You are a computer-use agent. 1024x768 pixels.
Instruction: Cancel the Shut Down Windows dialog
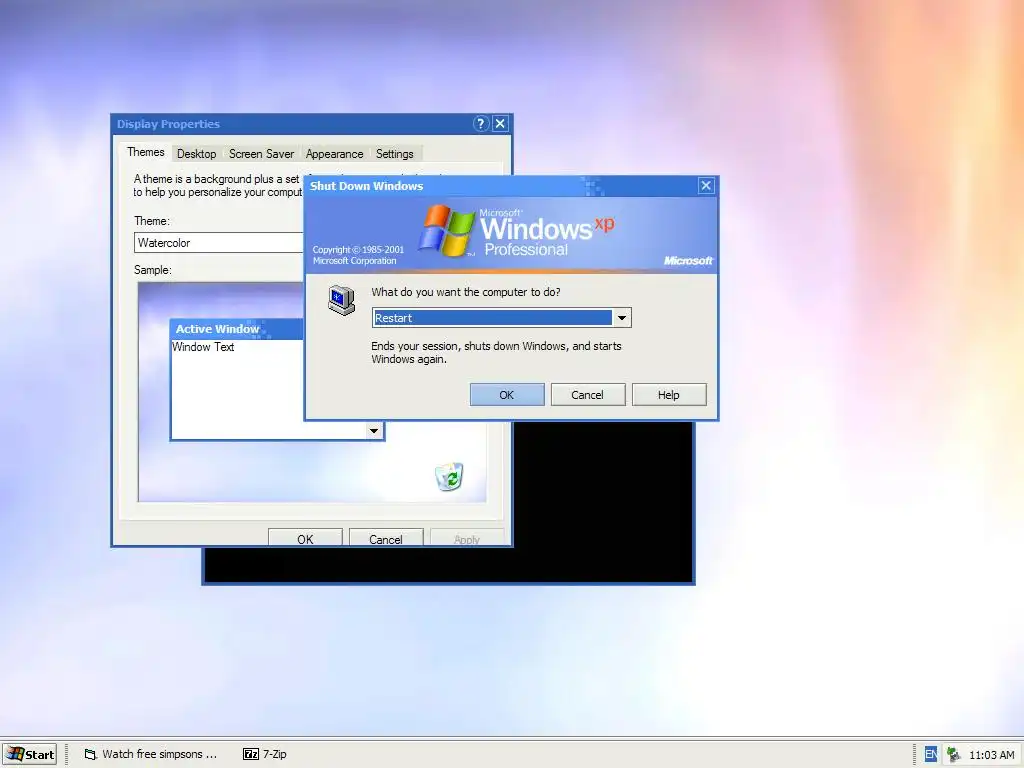588,394
